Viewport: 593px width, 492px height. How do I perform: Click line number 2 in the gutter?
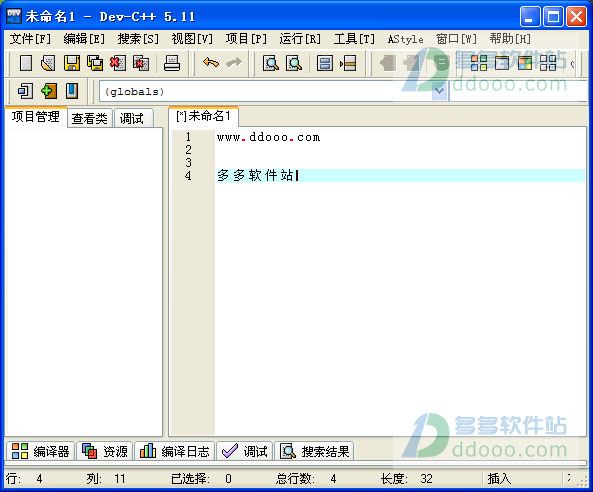(188, 150)
